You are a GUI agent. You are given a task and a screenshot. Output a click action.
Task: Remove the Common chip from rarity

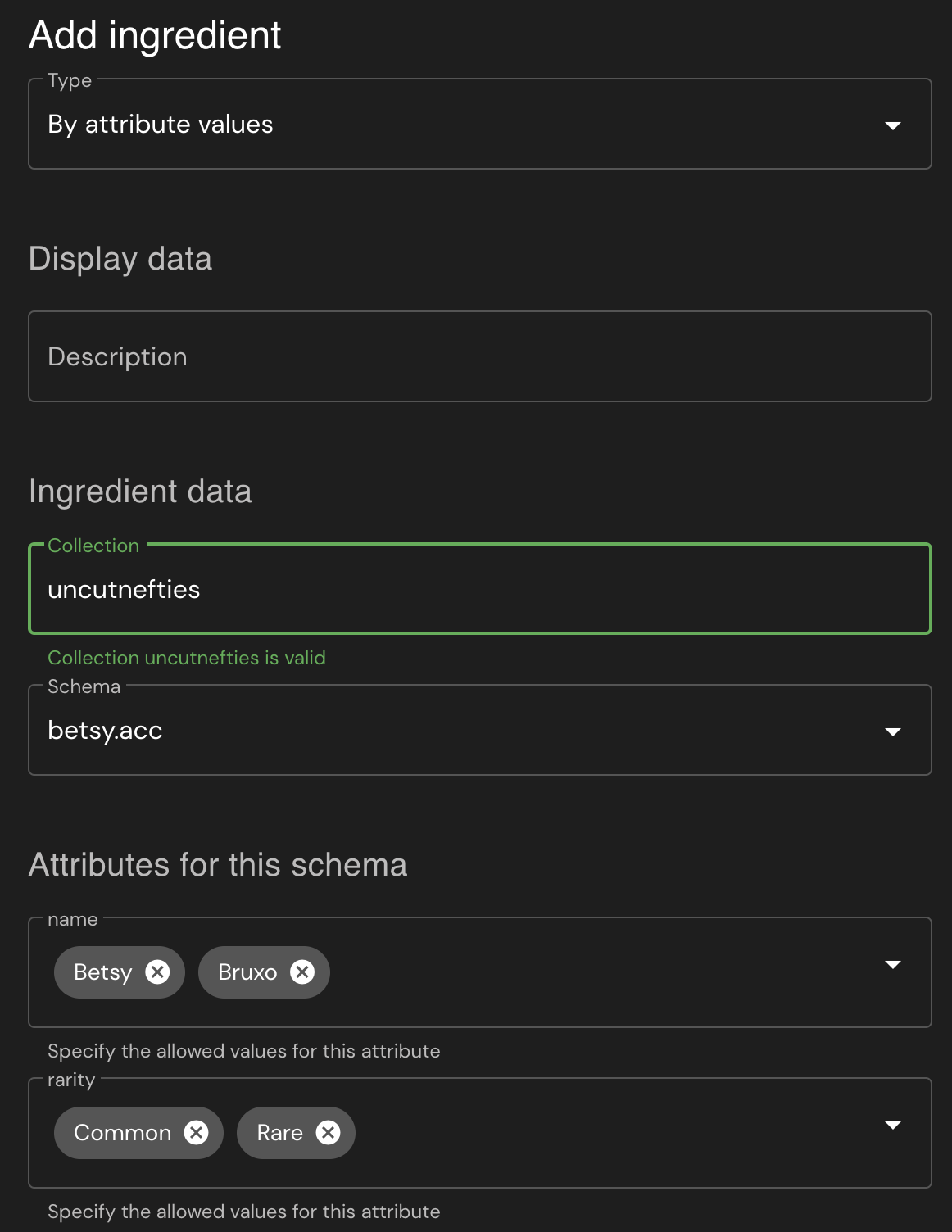point(196,1132)
